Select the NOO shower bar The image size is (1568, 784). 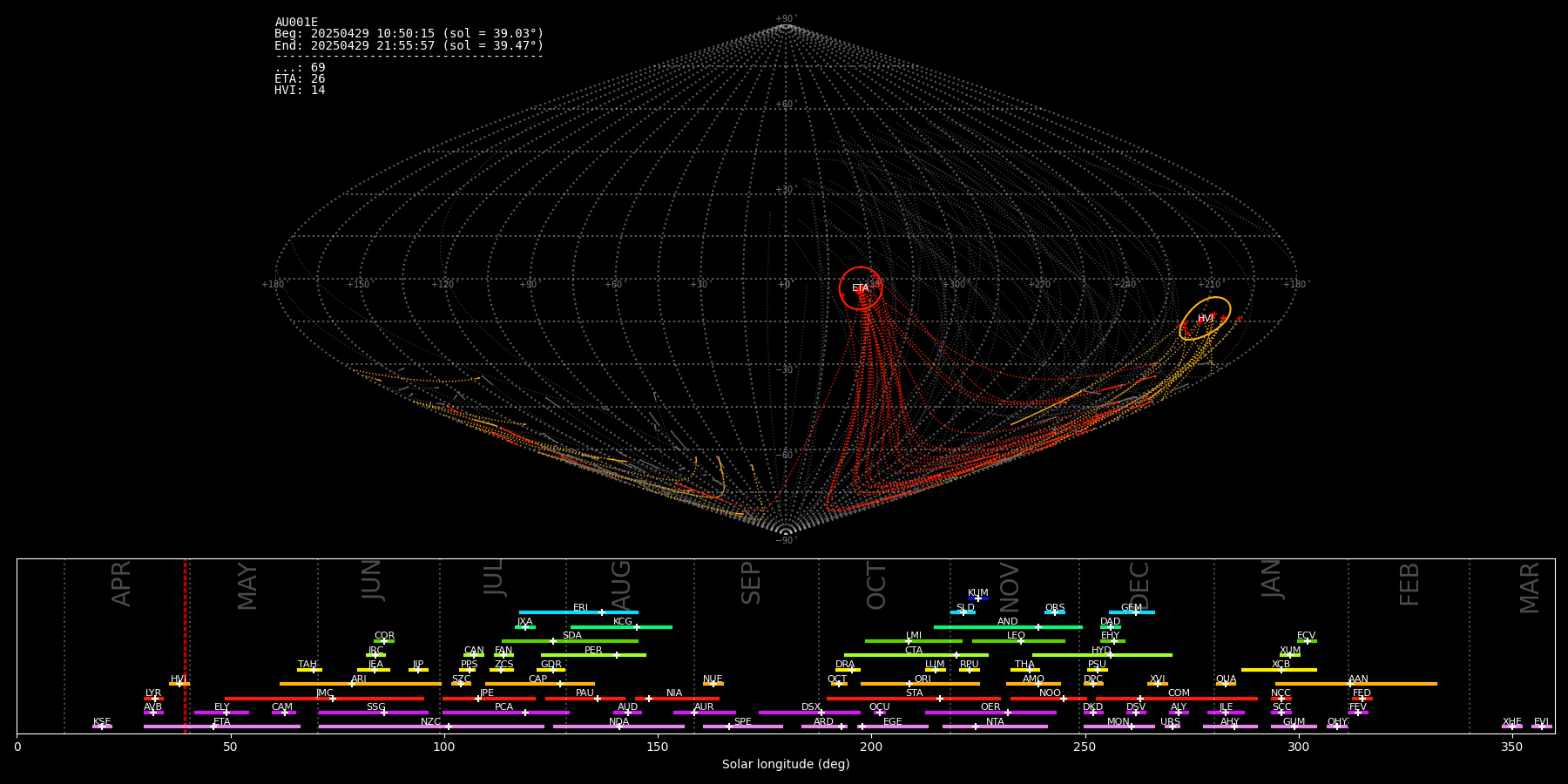point(1049,699)
